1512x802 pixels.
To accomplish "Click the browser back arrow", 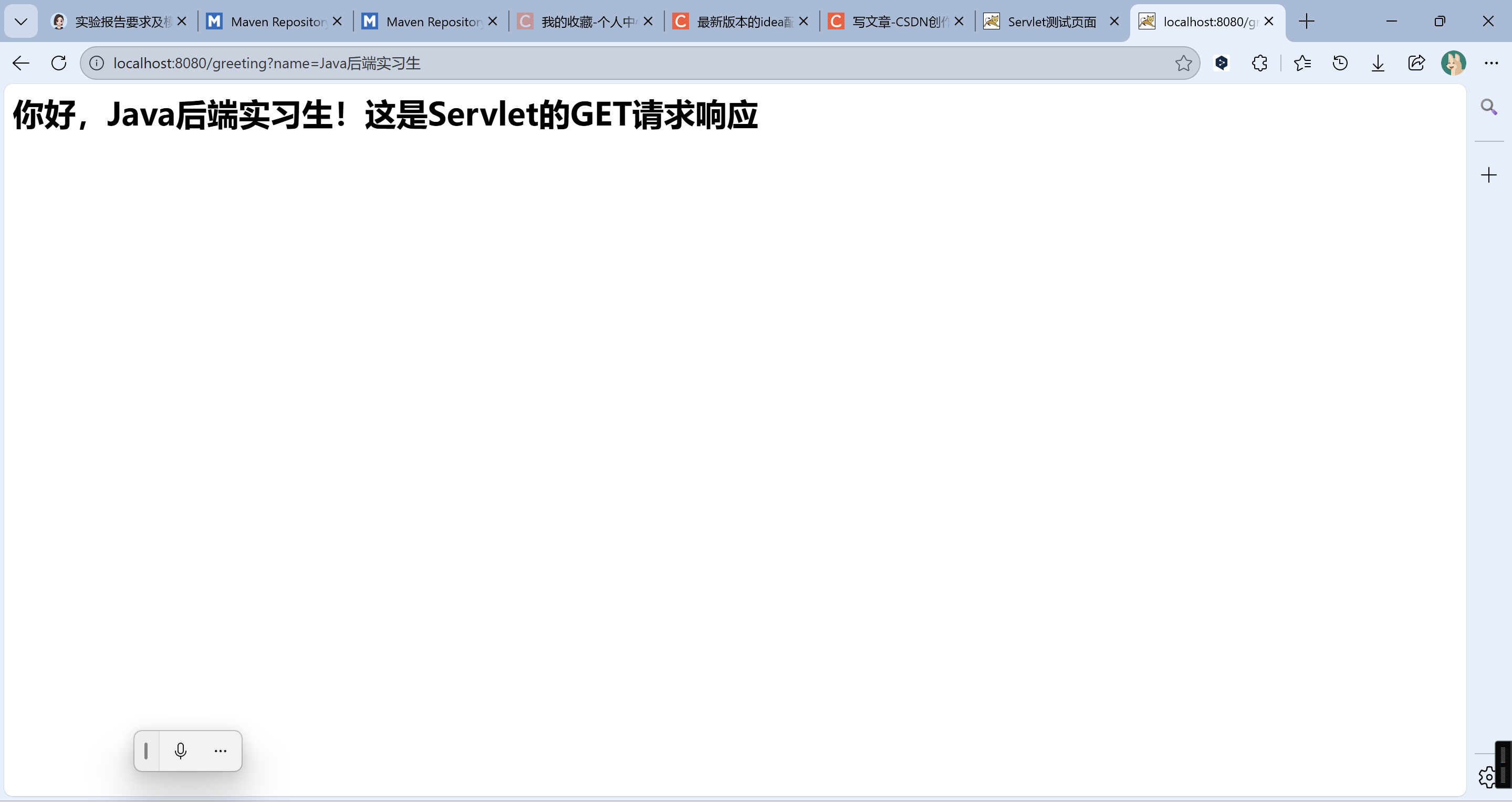I will [x=21, y=63].
